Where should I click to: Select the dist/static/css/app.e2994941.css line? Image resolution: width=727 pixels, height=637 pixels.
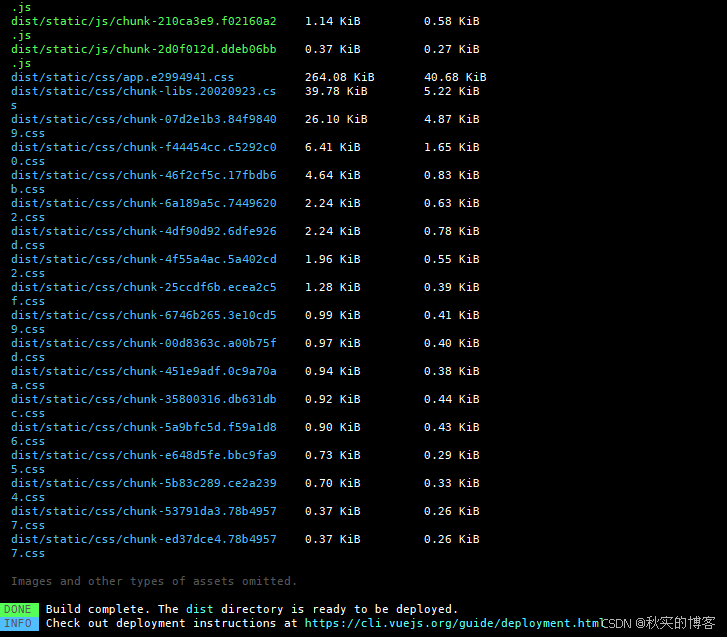(122, 77)
